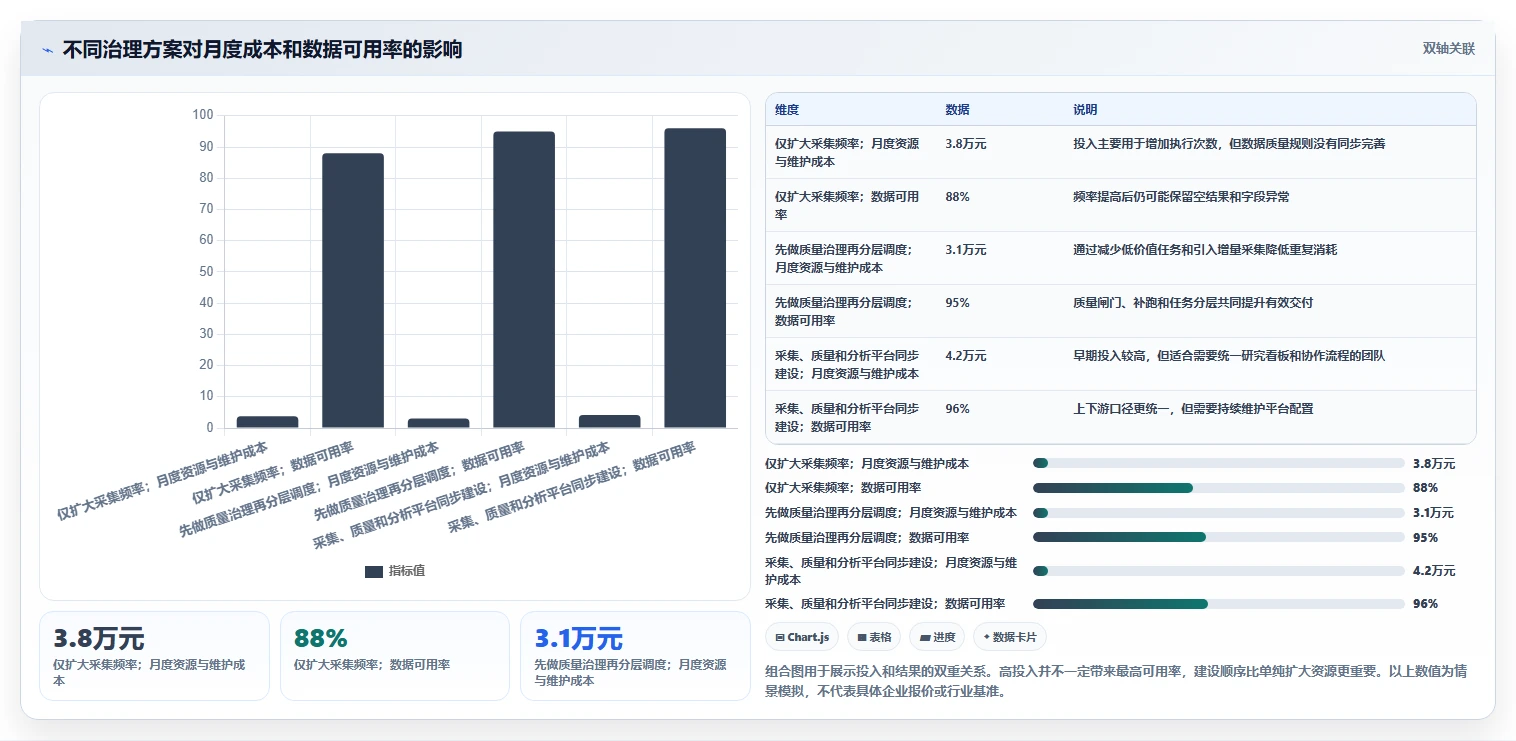The image size is (1516, 741).
Task: Click the description 上下游口径更统一
Action: click(x=1193, y=409)
